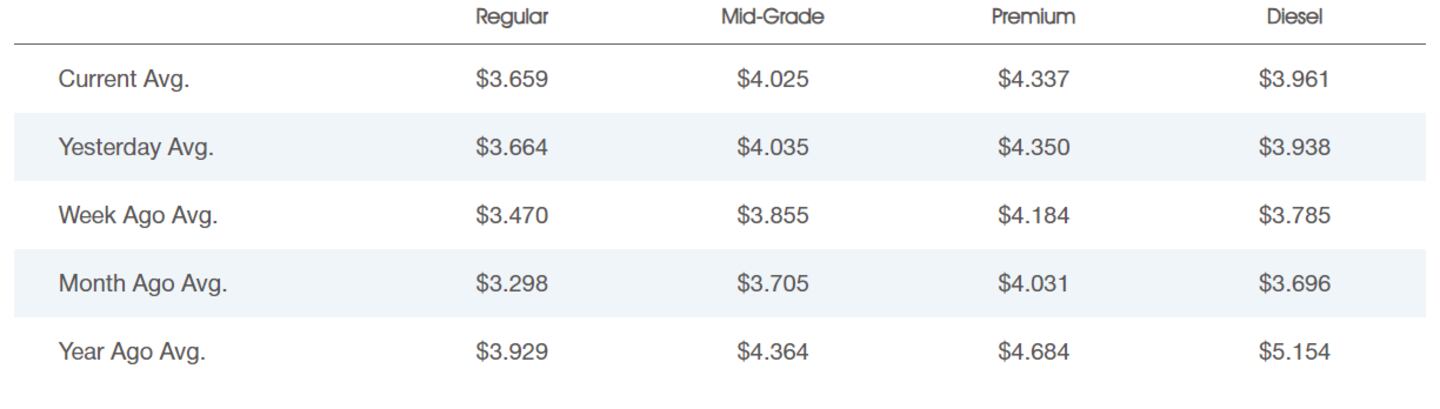This screenshot has width=1440, height=409.
Task: Click month-ago Diesel price $3.696
Action: tap(1294, 283)
